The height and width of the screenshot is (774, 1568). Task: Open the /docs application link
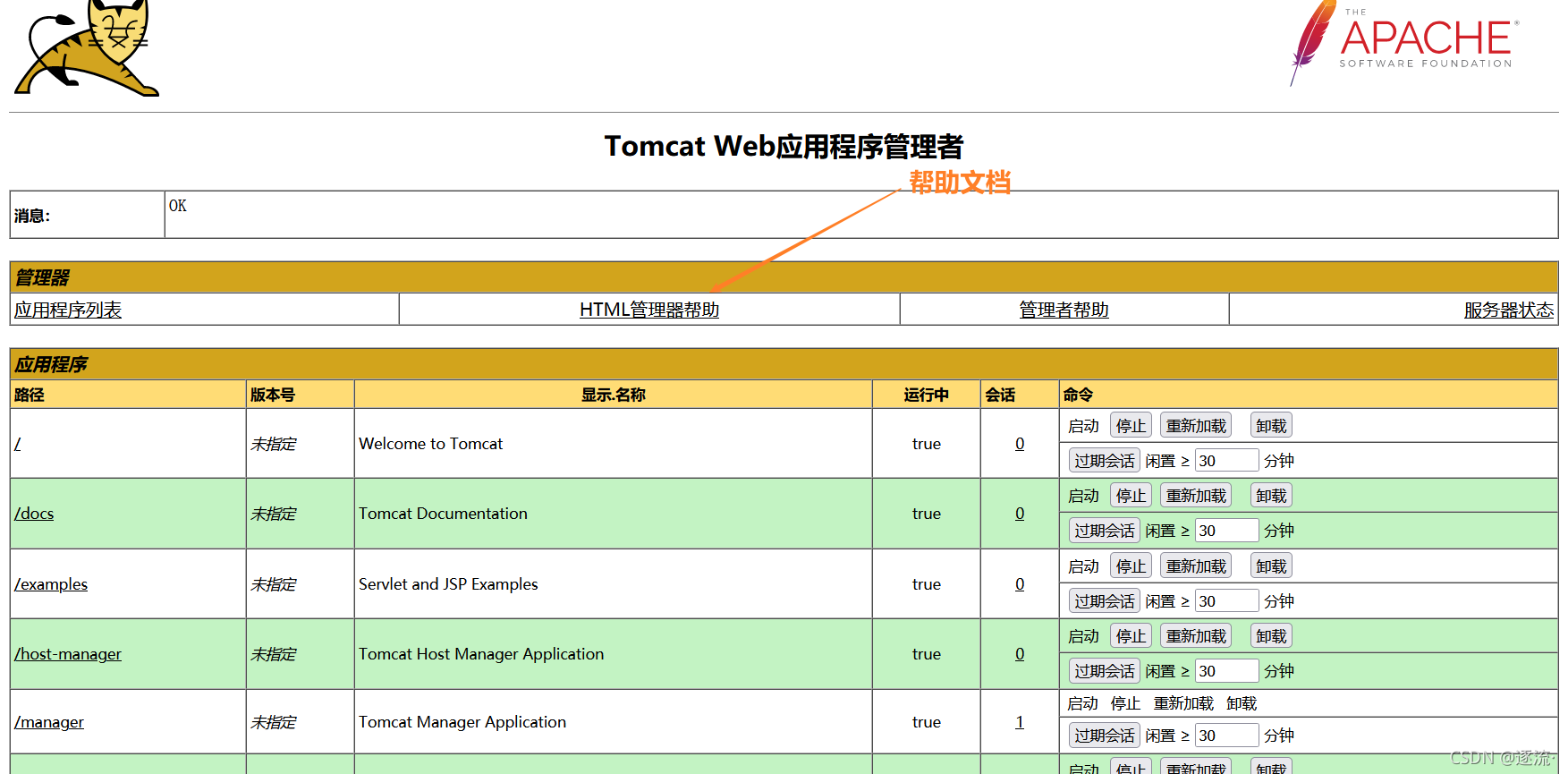(x=34, y=514)
